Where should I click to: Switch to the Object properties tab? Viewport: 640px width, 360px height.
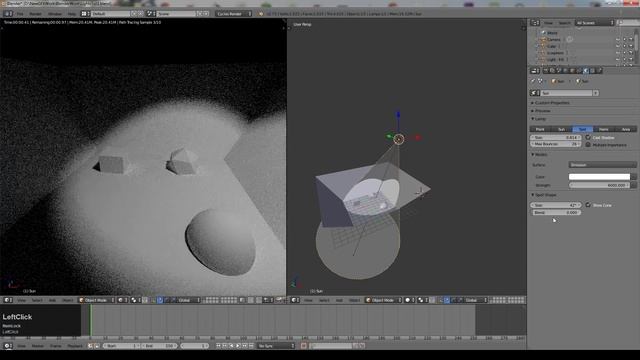click(572, 71)
